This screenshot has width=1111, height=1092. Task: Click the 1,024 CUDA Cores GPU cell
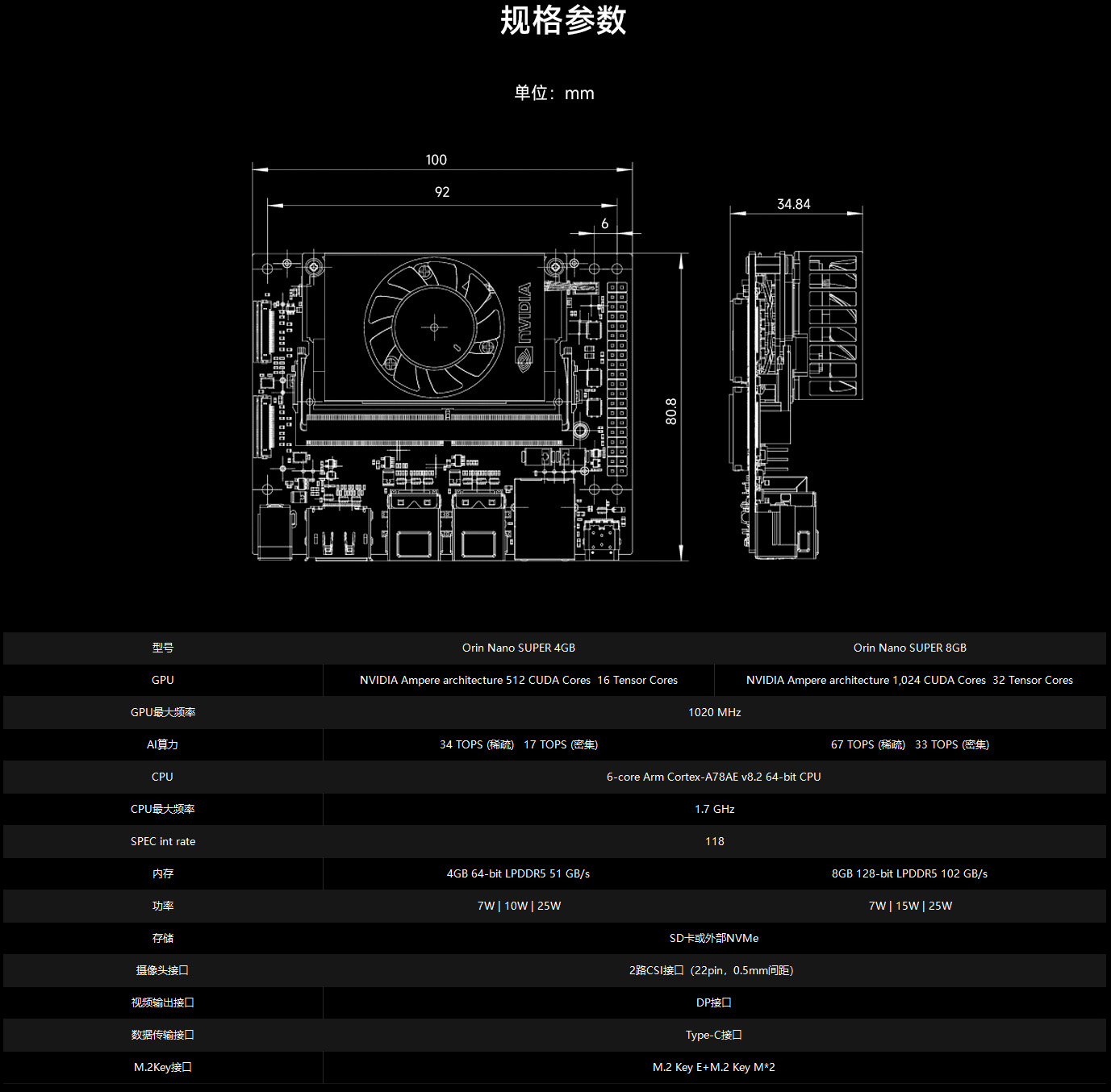point(910,680)
